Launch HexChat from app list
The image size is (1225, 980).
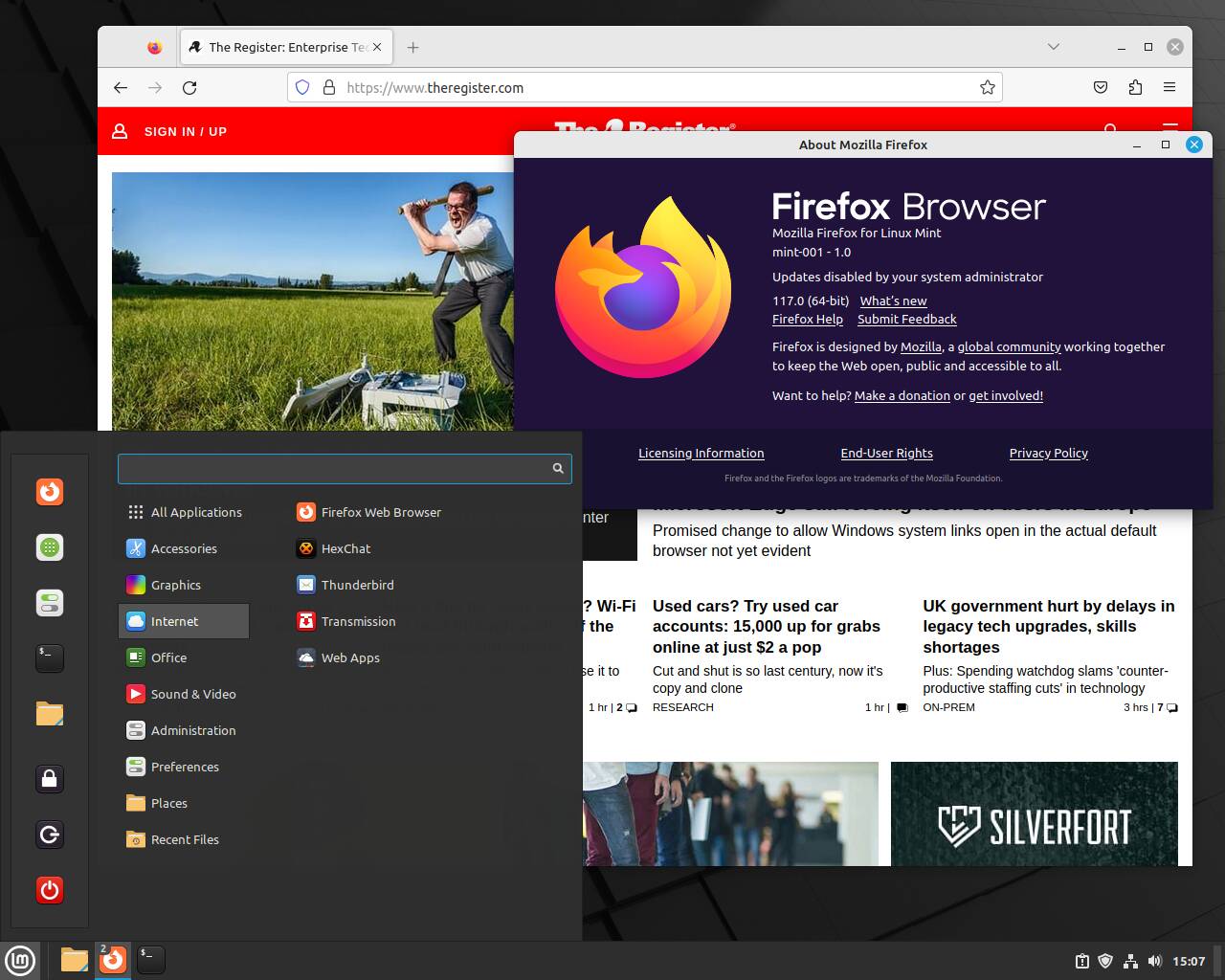[333, 548]
